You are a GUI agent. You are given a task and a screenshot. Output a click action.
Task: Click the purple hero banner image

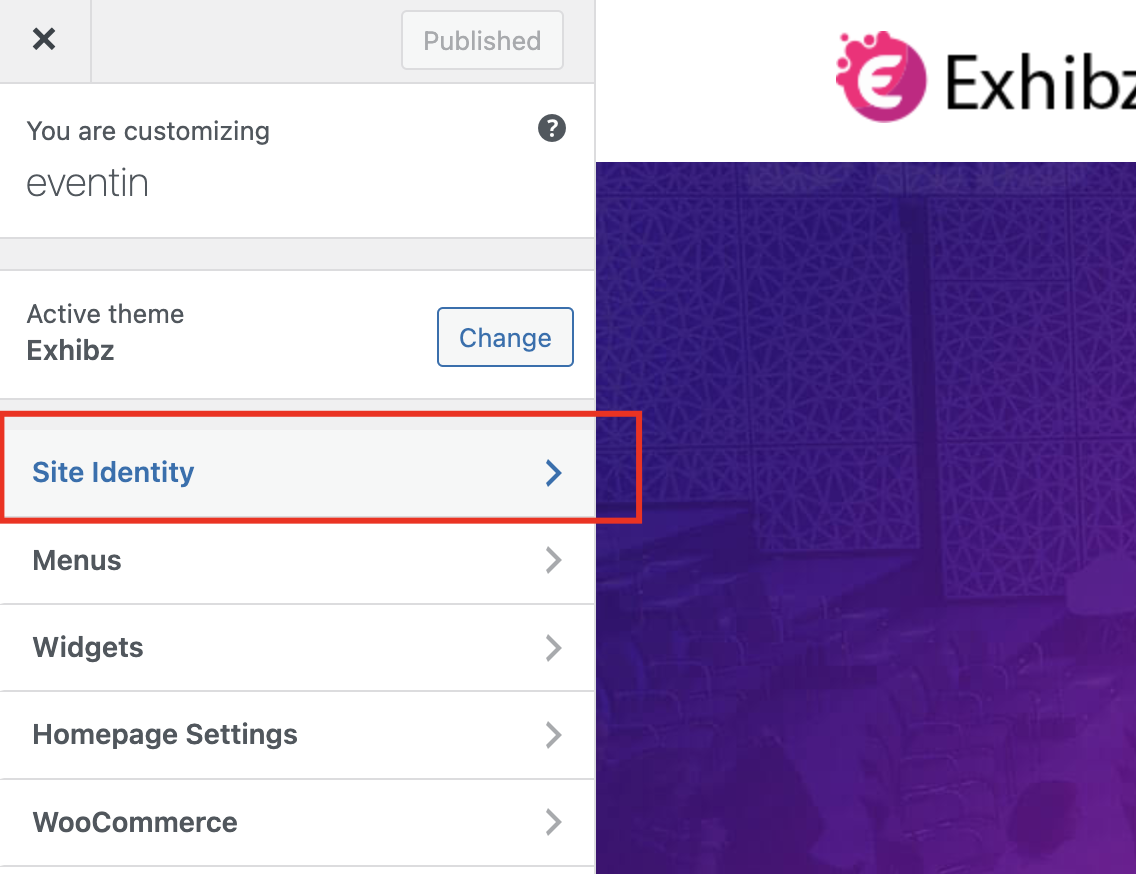tap(866, 517)
